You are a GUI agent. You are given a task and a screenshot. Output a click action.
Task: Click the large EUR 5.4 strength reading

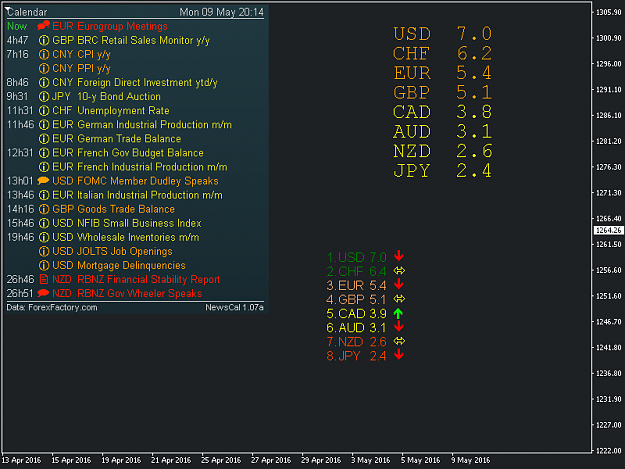tap(442, 73)
